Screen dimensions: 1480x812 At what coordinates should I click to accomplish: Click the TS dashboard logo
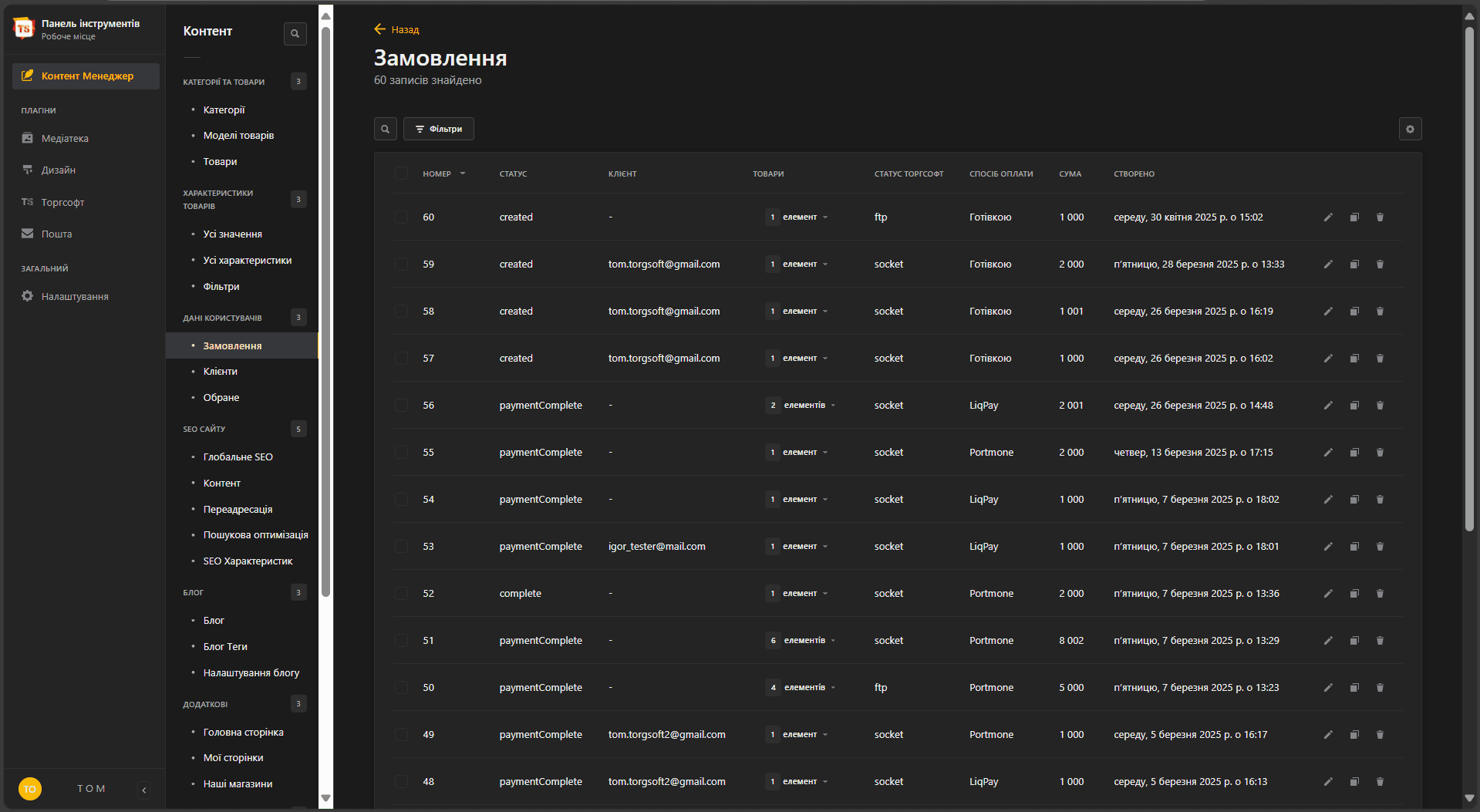[x=24, y=29]
